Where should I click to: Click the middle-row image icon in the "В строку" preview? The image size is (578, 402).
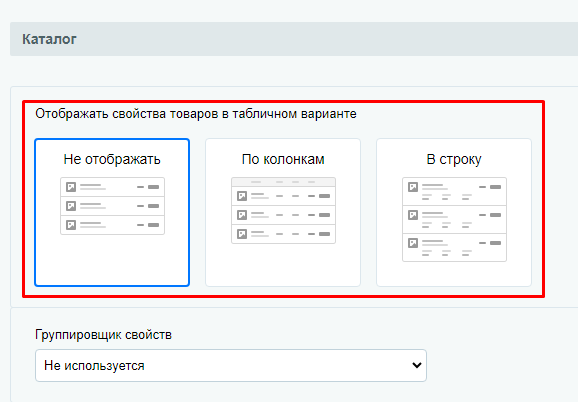pyautogui.click(x=413, y=215)
